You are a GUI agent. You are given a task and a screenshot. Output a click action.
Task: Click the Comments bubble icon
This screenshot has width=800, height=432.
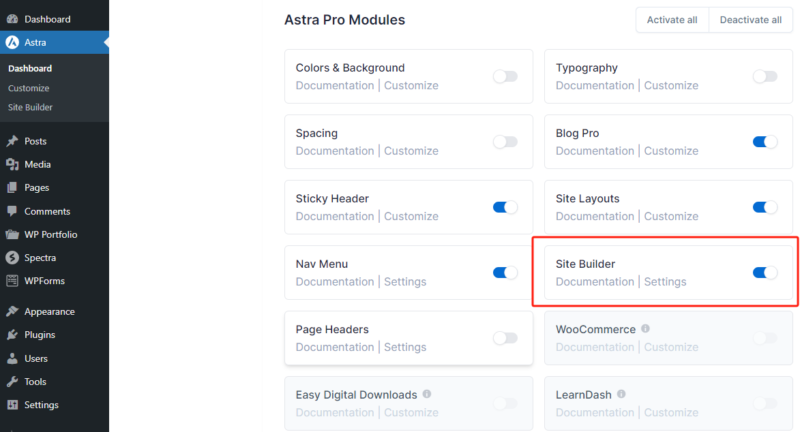(12, 211)
